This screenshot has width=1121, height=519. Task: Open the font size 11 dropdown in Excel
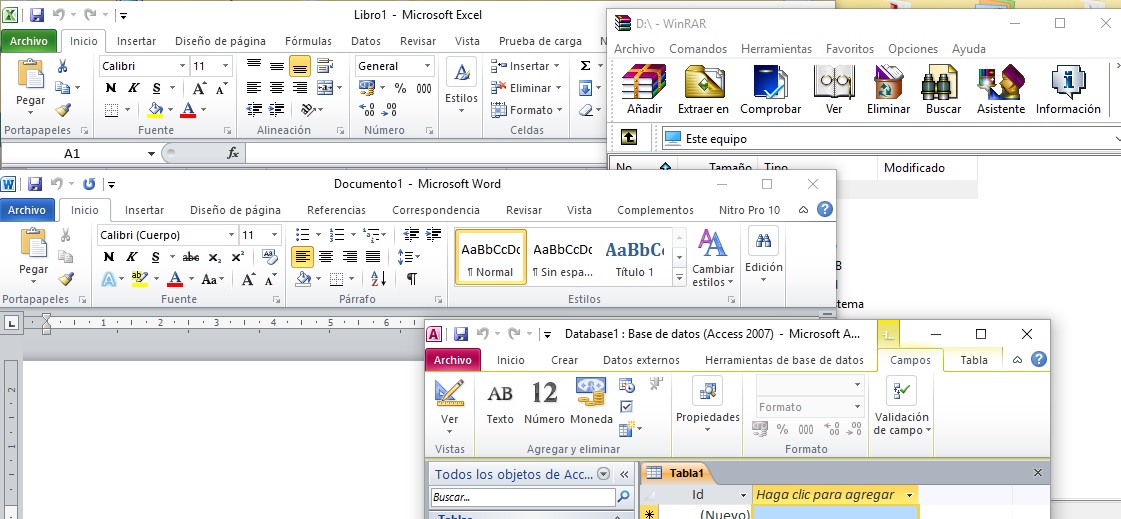226,66
